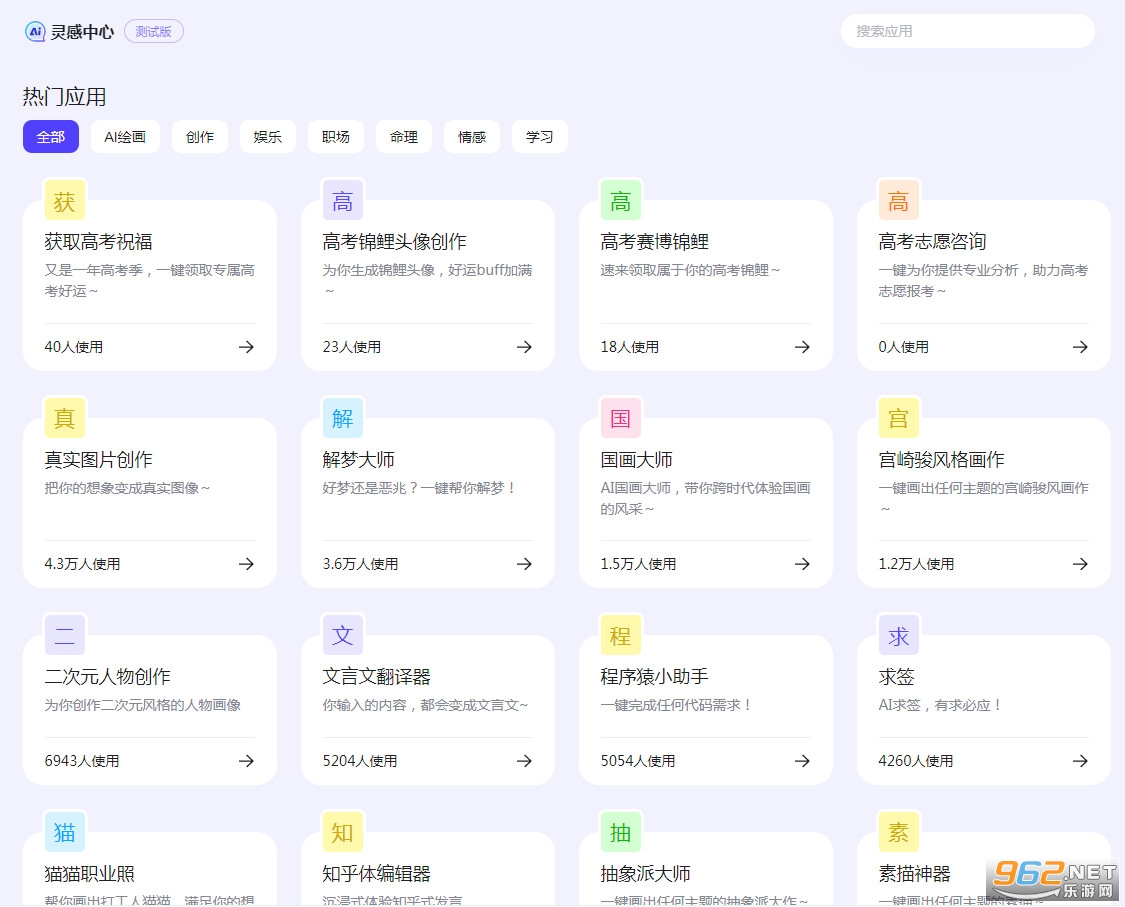Click the 5204人使用 usage count
This screenshot has height=907, width=1125.
(x=359, y=761)
